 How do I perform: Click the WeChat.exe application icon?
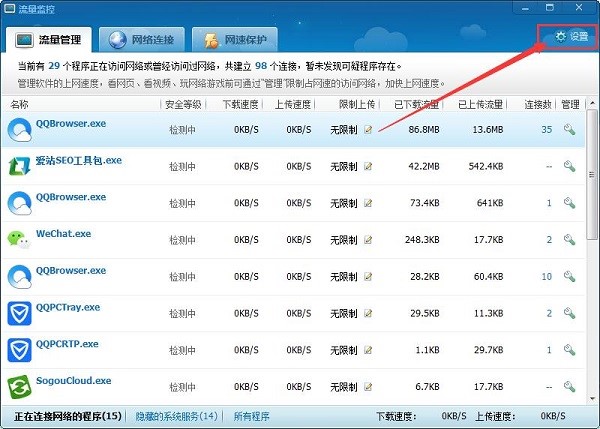click(x=19, y=240)
